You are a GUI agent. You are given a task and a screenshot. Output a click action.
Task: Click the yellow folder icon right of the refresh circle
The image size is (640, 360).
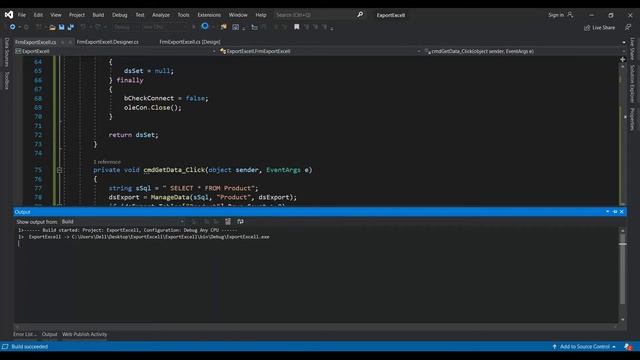[x=223, y=27]
